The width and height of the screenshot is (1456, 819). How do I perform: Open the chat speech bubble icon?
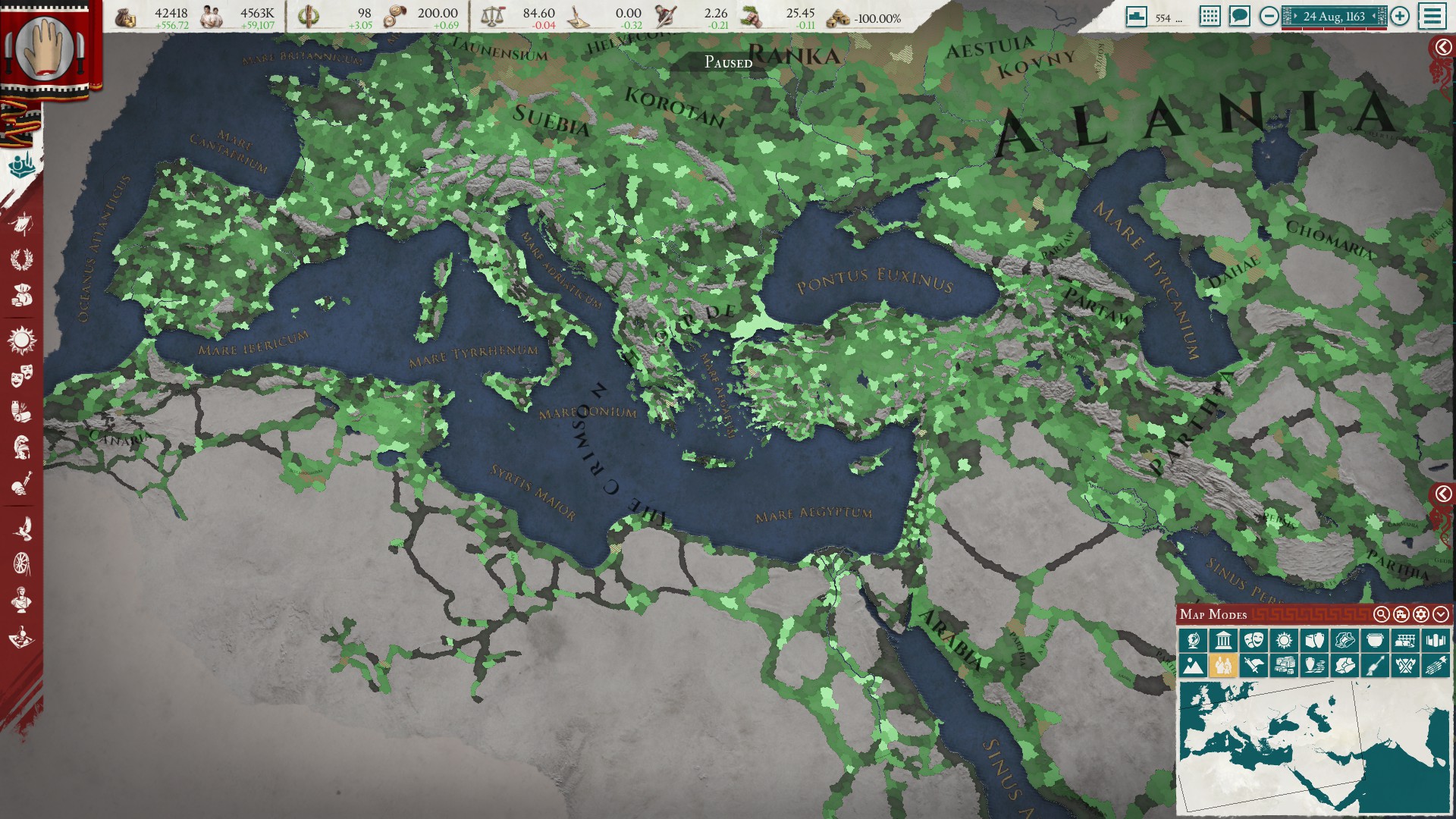coord(1239,16)
